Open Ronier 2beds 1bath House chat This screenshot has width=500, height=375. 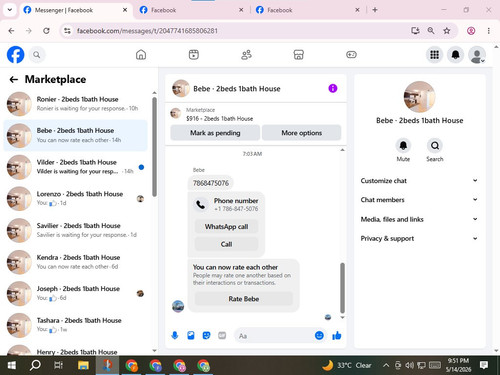(76, 104)
